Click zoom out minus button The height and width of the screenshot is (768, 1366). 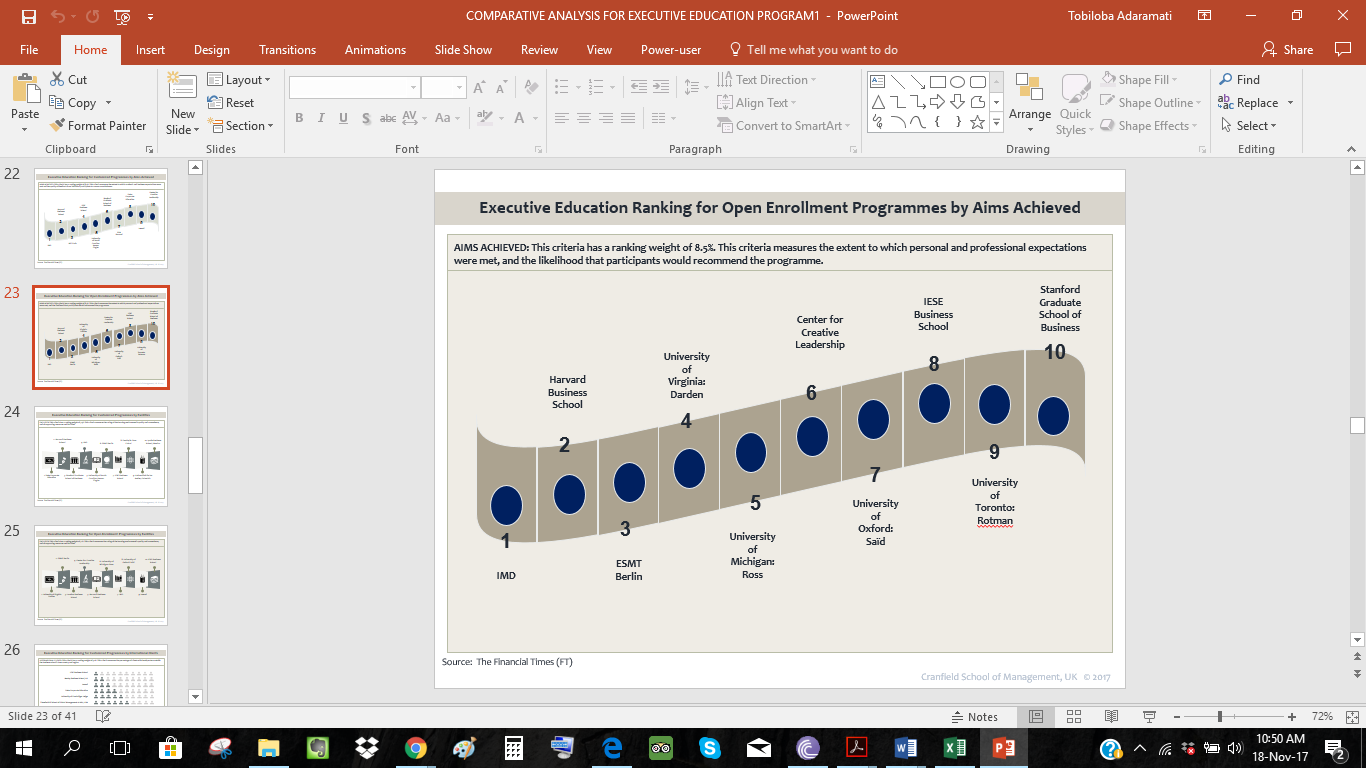pos(1175,717)
